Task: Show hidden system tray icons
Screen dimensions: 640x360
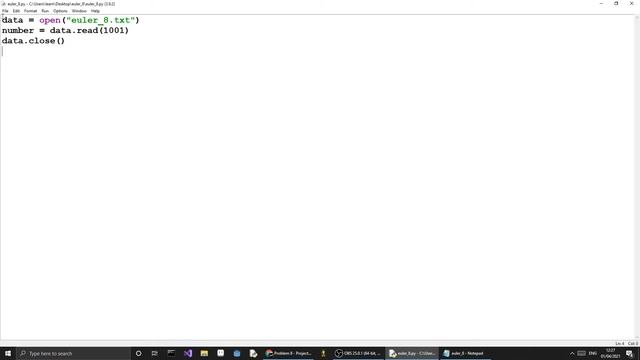Action: [572, 353]
